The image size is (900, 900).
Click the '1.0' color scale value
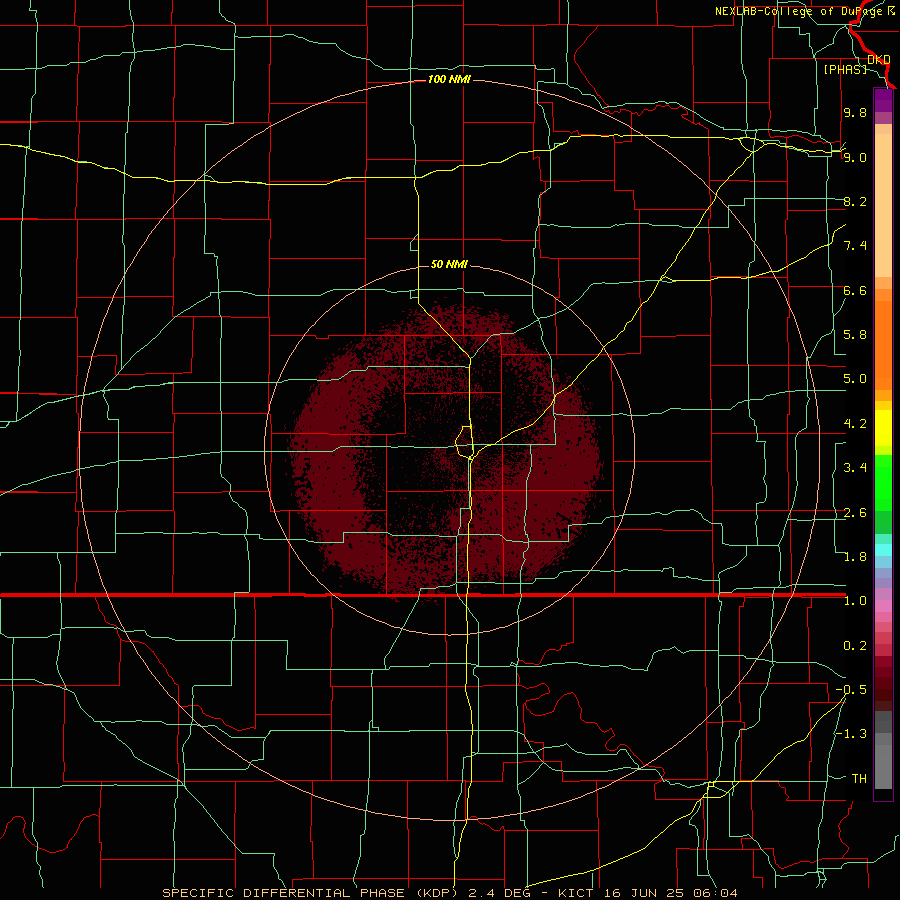click(855, 601)
